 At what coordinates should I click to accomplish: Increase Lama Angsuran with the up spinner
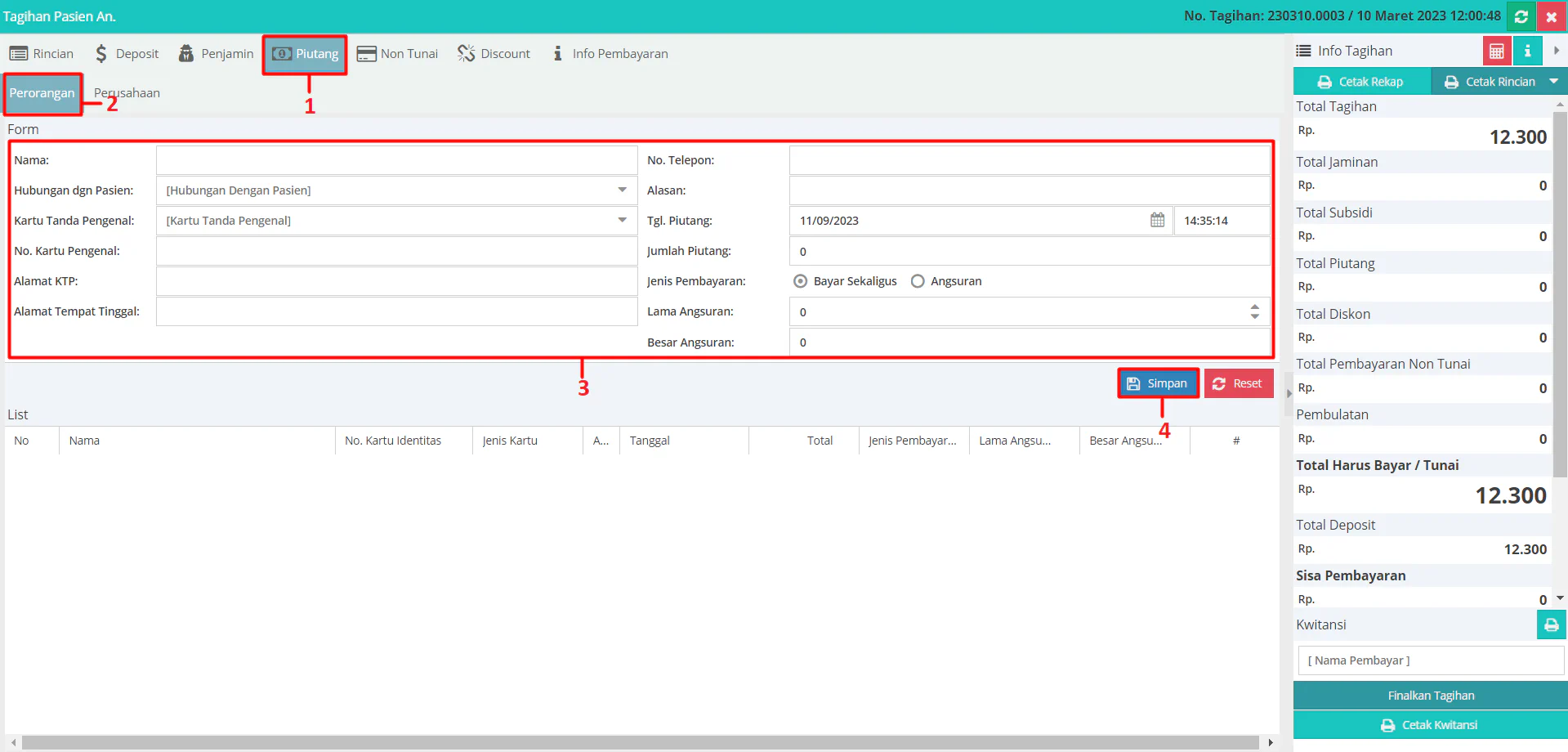1254,307
